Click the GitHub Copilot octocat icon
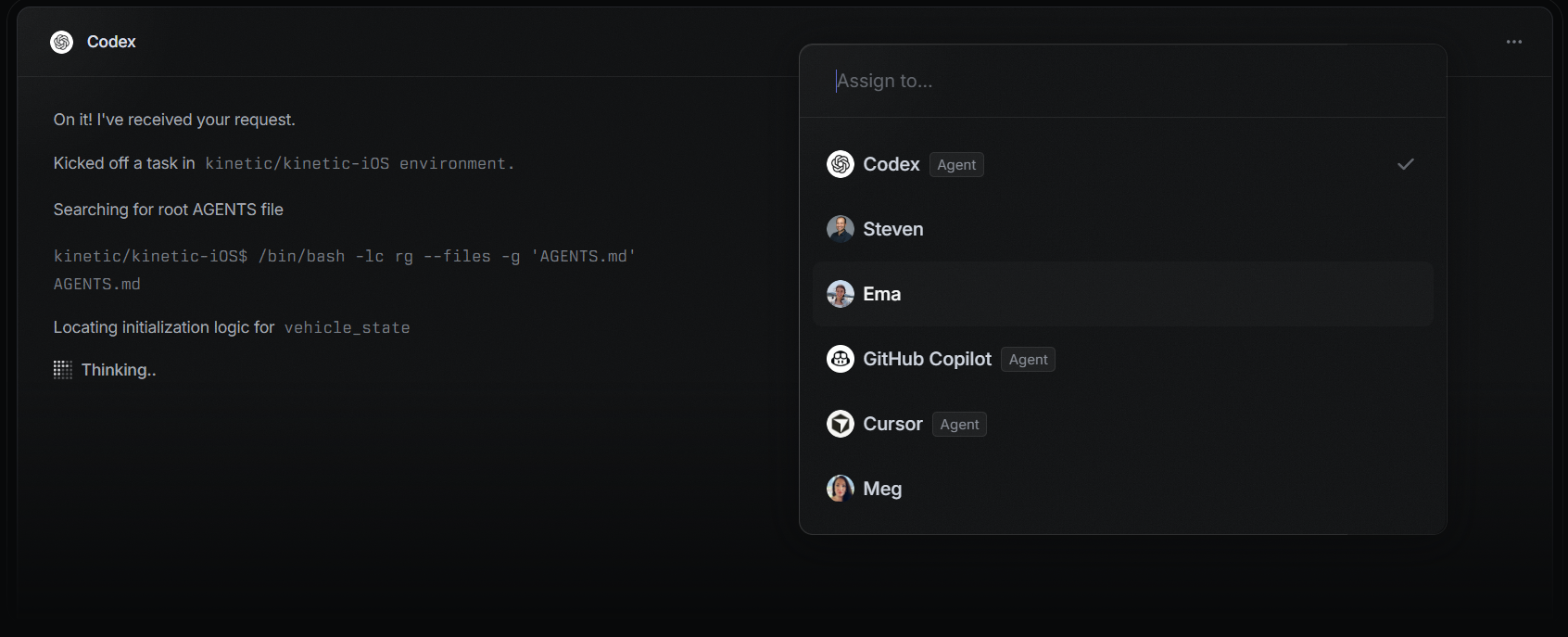Viewport: 1568px width, 637px height. (x=840, y=359)
